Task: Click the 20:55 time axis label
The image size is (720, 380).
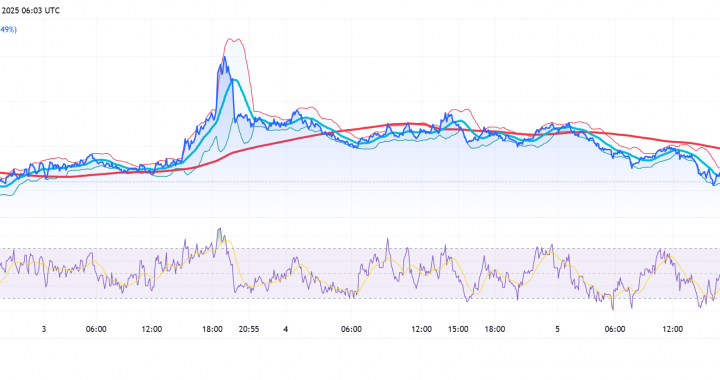Action: click(x=249, y=329)
